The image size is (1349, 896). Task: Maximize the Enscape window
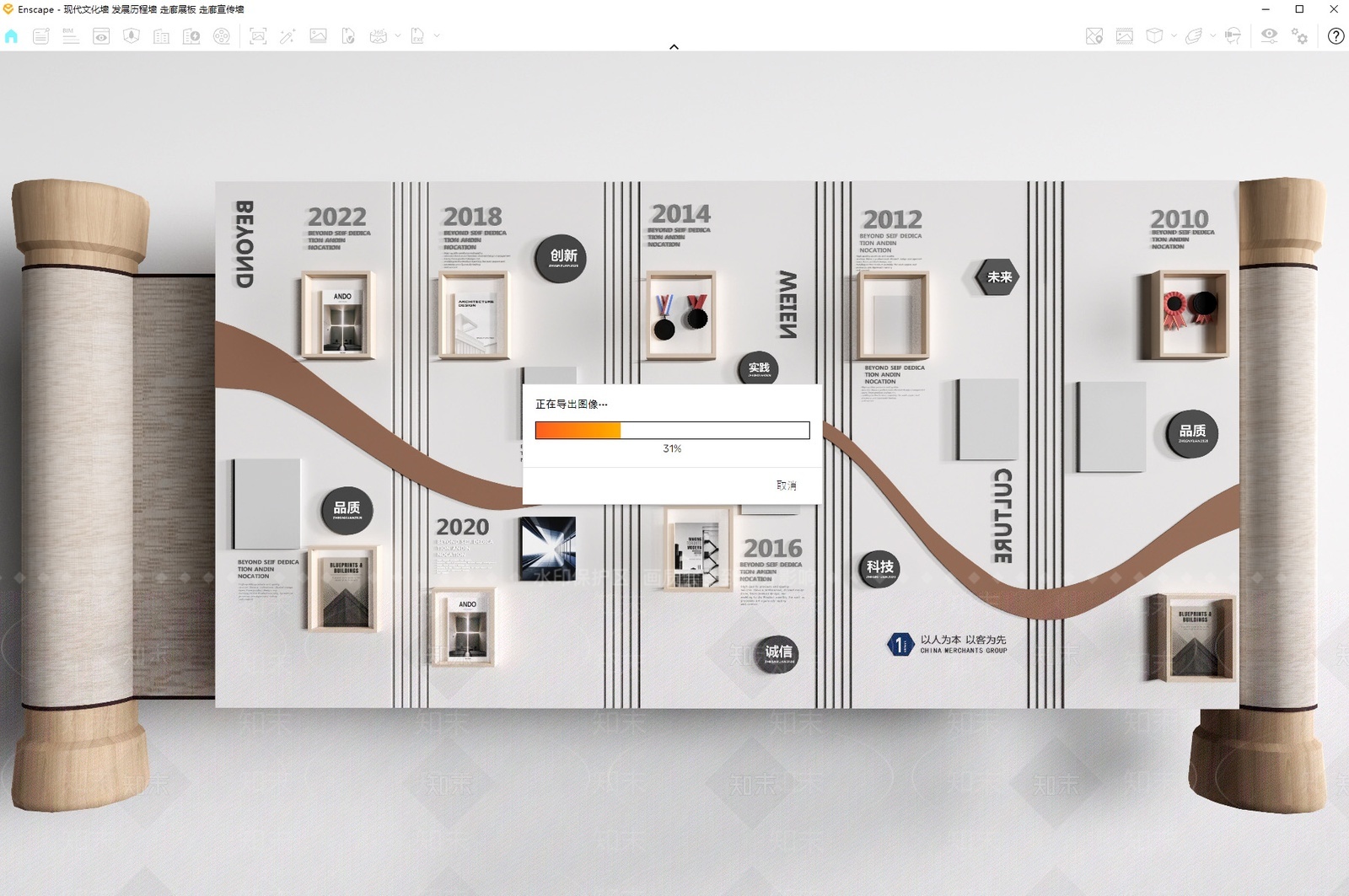coord(1299,9)
